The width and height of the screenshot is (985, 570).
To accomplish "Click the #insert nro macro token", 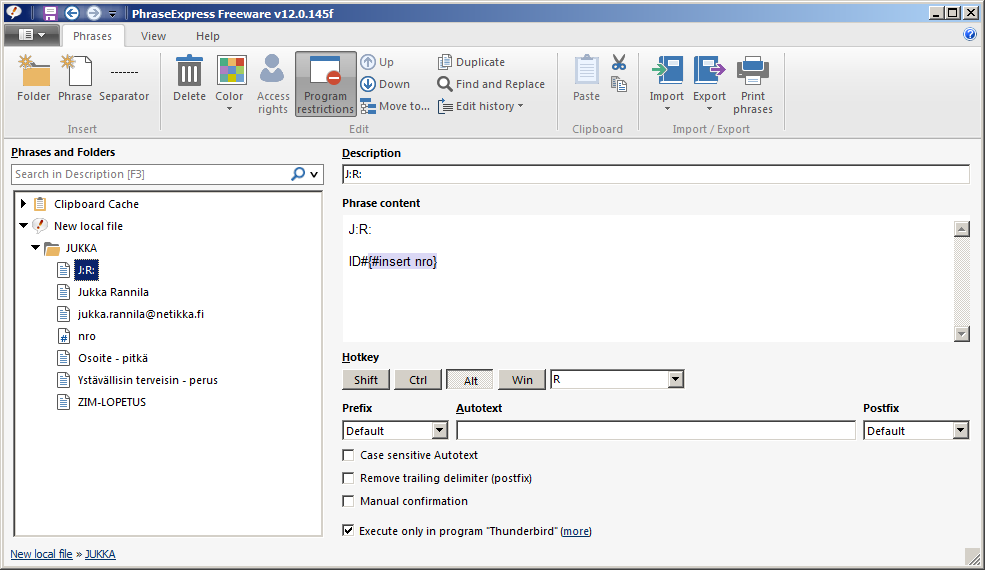I will (x=403, y=261).
